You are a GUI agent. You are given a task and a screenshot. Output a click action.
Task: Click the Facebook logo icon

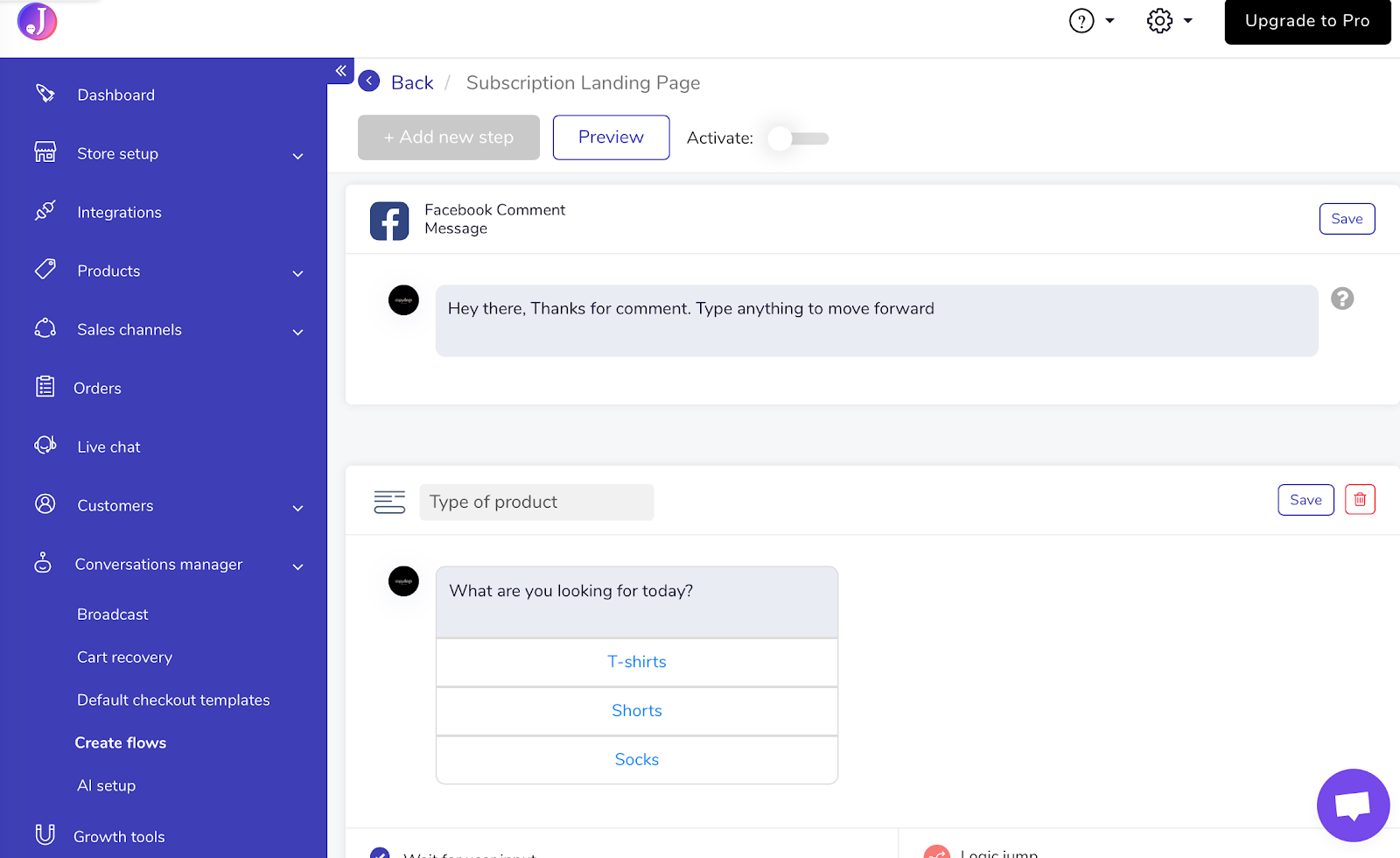389,221
